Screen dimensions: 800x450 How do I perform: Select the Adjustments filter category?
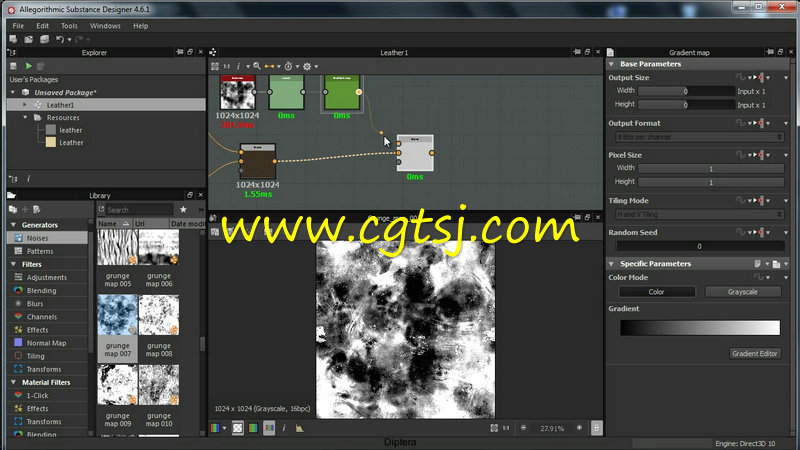(x=47, y=277)
